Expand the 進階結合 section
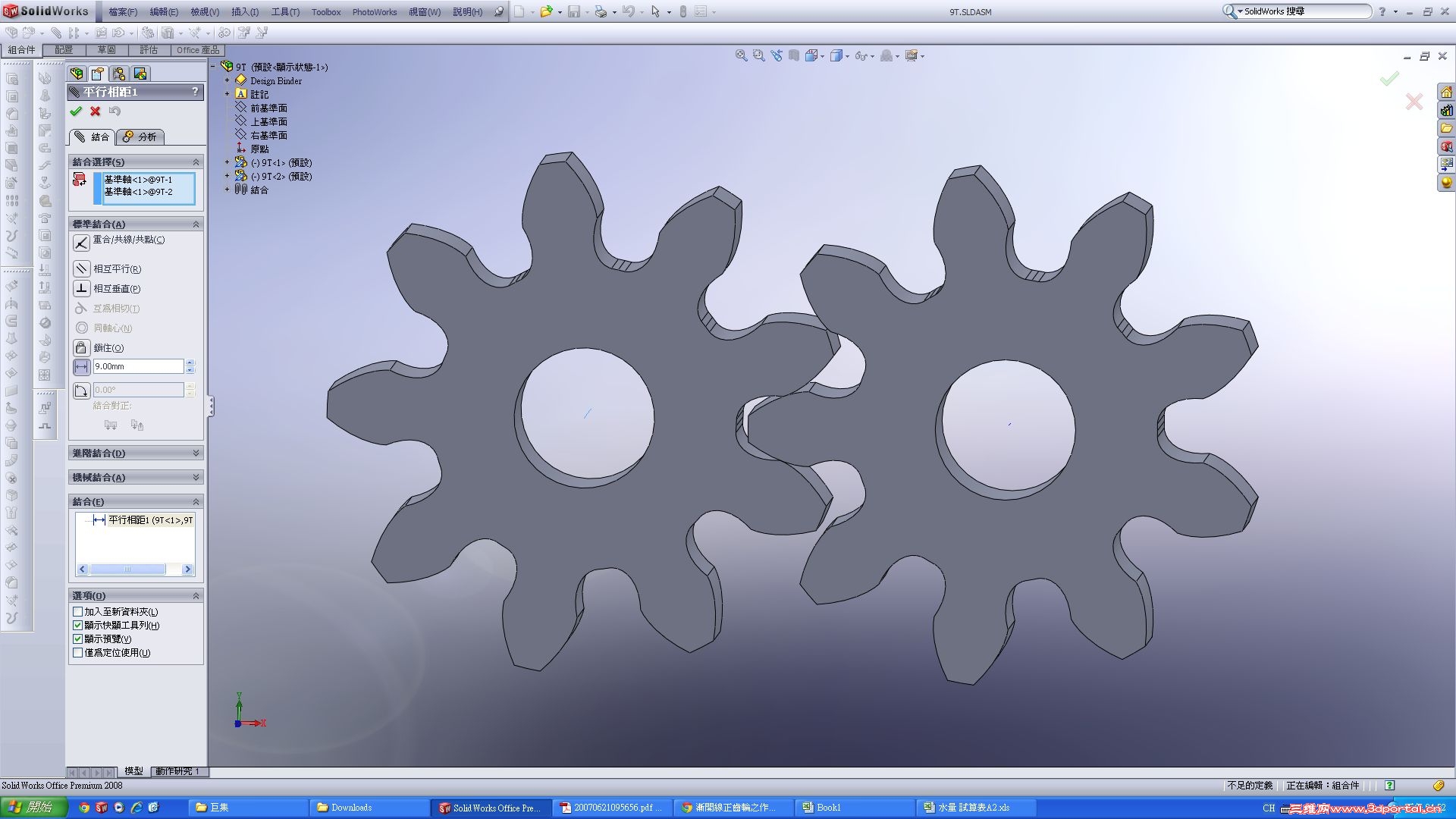This screenshot has width=1456, height=819. coord(196,453)
